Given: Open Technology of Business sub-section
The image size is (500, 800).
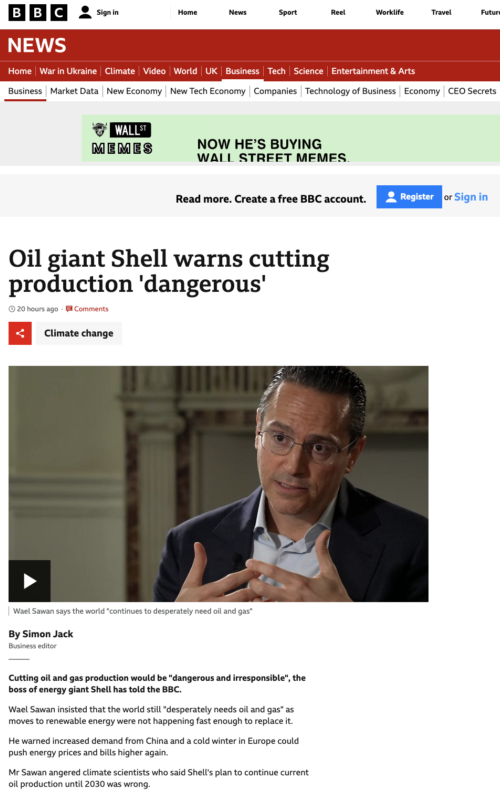Looking at the screenshot, I should pyautogui.click(x=350, y=91).
